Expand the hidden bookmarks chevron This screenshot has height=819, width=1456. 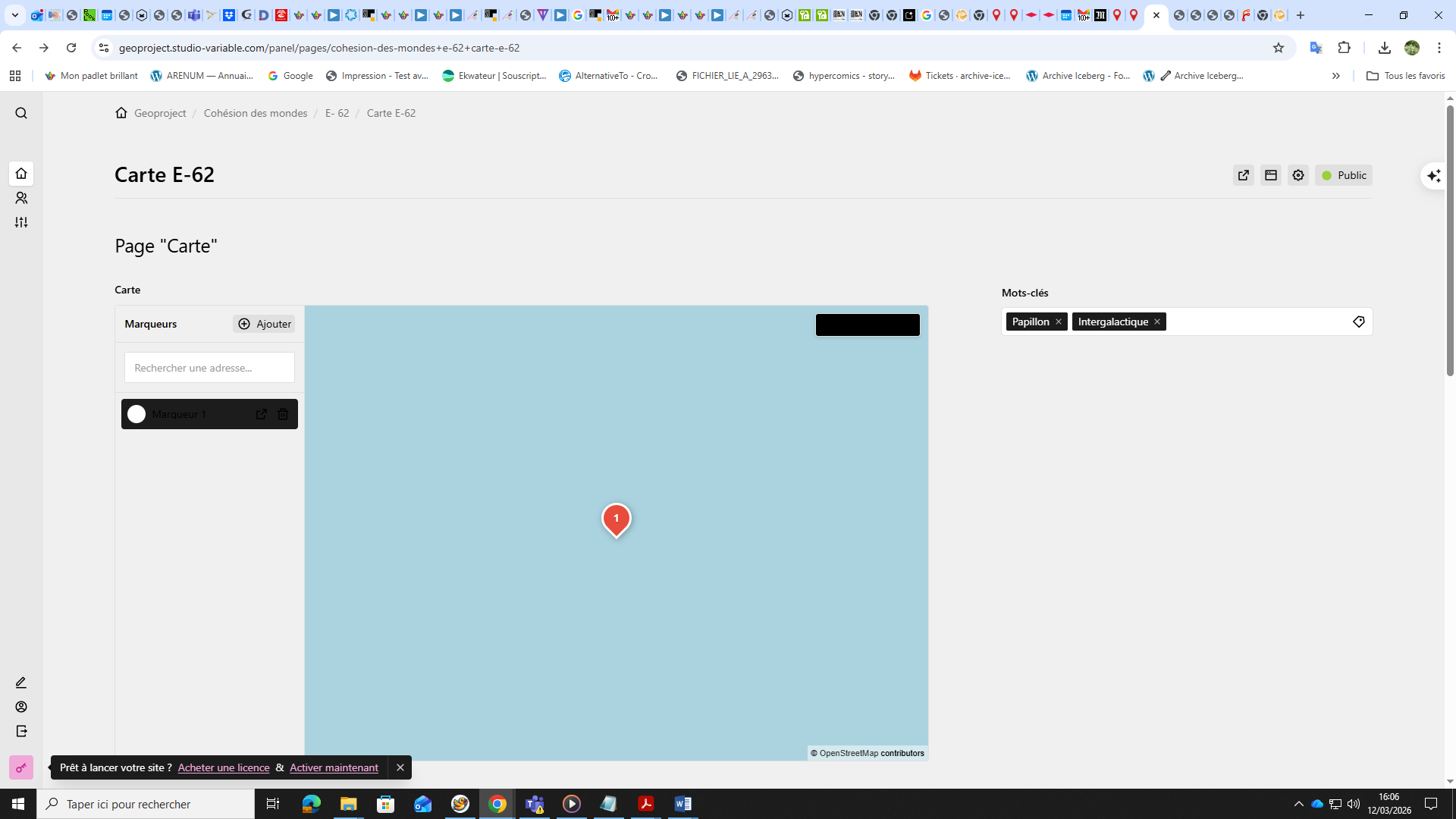coord(1336,76)
